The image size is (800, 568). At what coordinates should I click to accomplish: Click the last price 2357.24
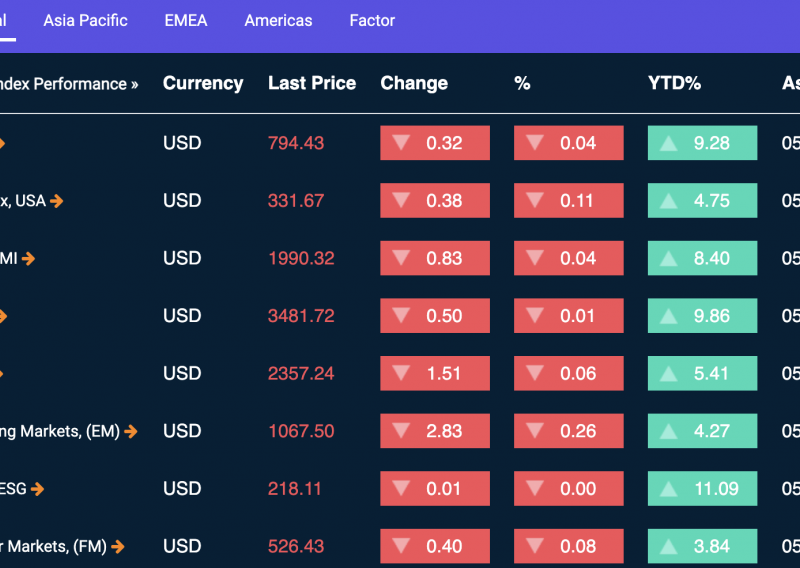(301, 374)
